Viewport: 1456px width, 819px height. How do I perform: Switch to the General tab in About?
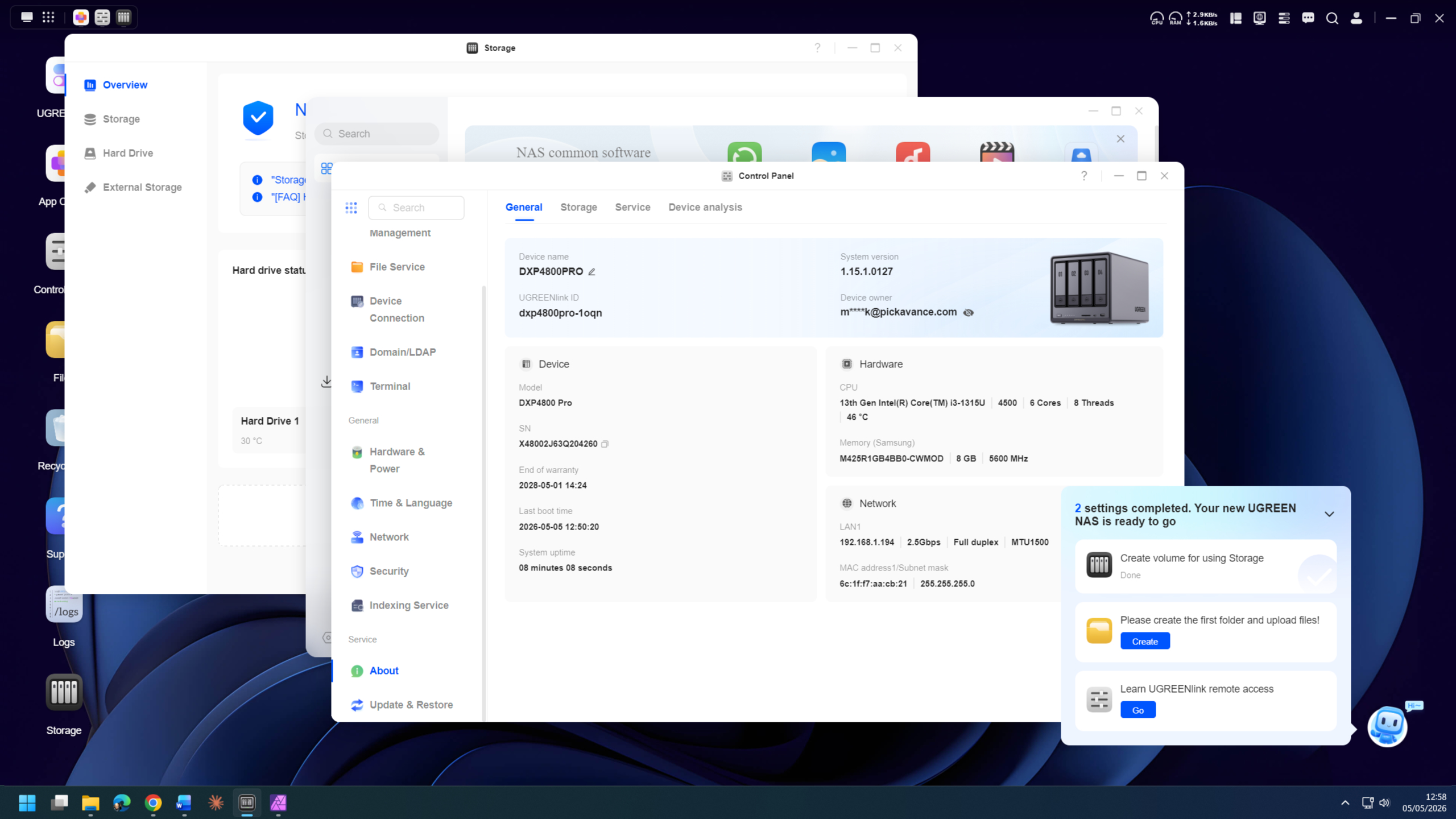coord(524,207)
